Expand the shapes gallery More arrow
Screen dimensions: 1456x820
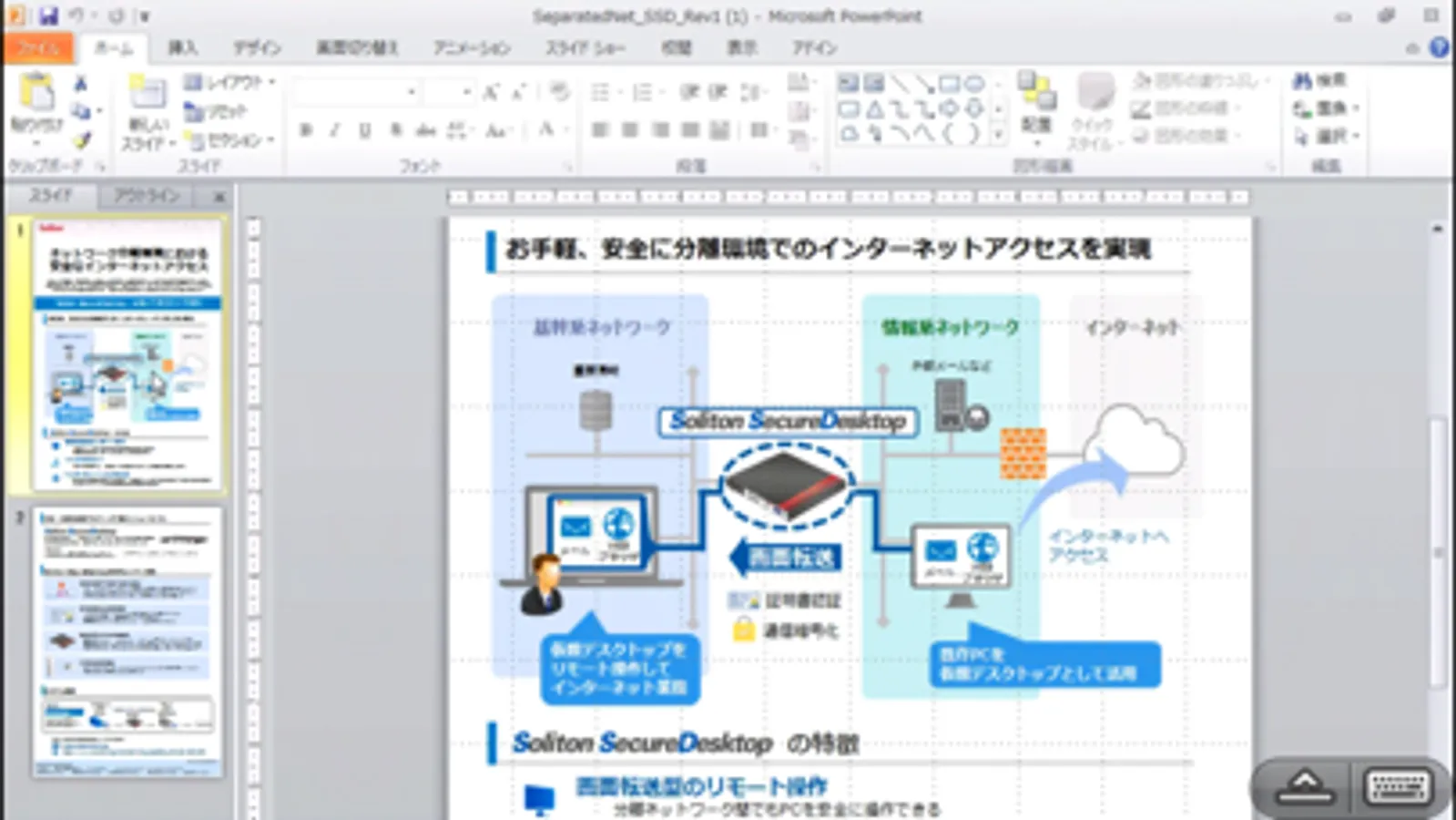click(x=999, y=135)
